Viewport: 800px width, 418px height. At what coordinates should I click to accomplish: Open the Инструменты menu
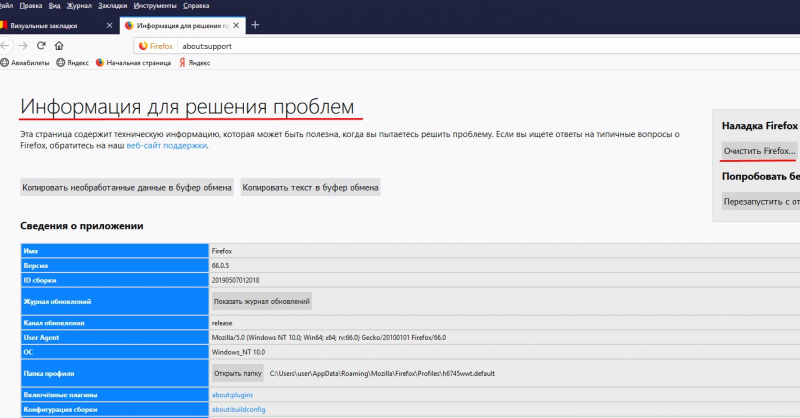pos(155,6)
